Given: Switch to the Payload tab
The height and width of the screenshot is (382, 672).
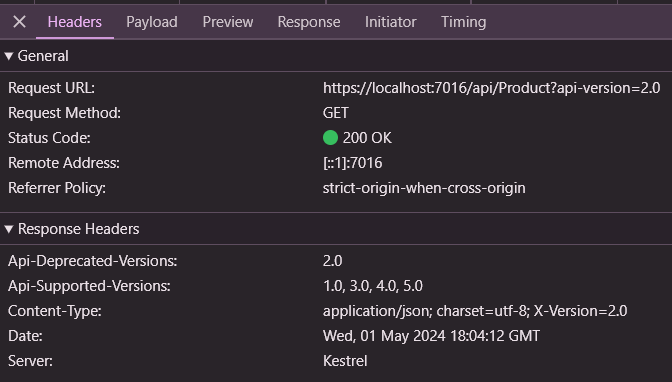Looking at the screenshot, I should pos(152,22).
